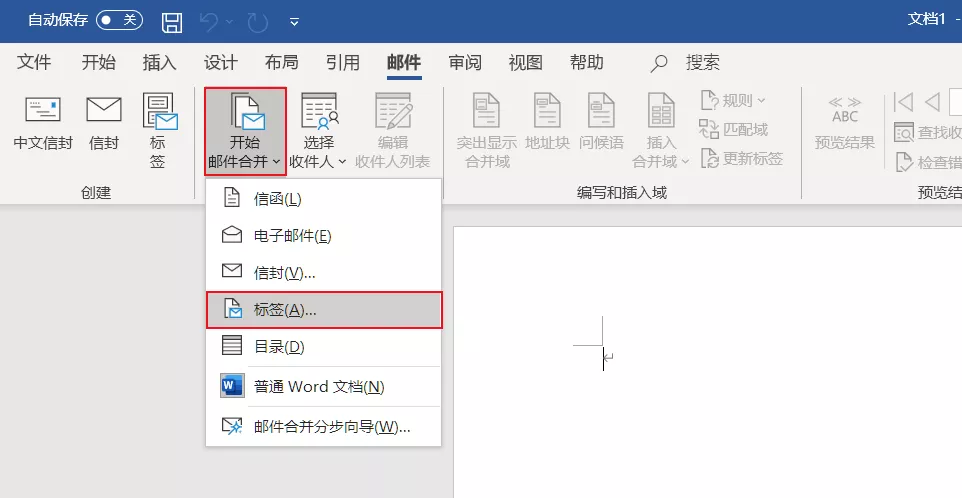Choose 电子邮件(E) from the dropdown menu
The width and height of the screenshot is (962, 498).
[x=323, y=236]
